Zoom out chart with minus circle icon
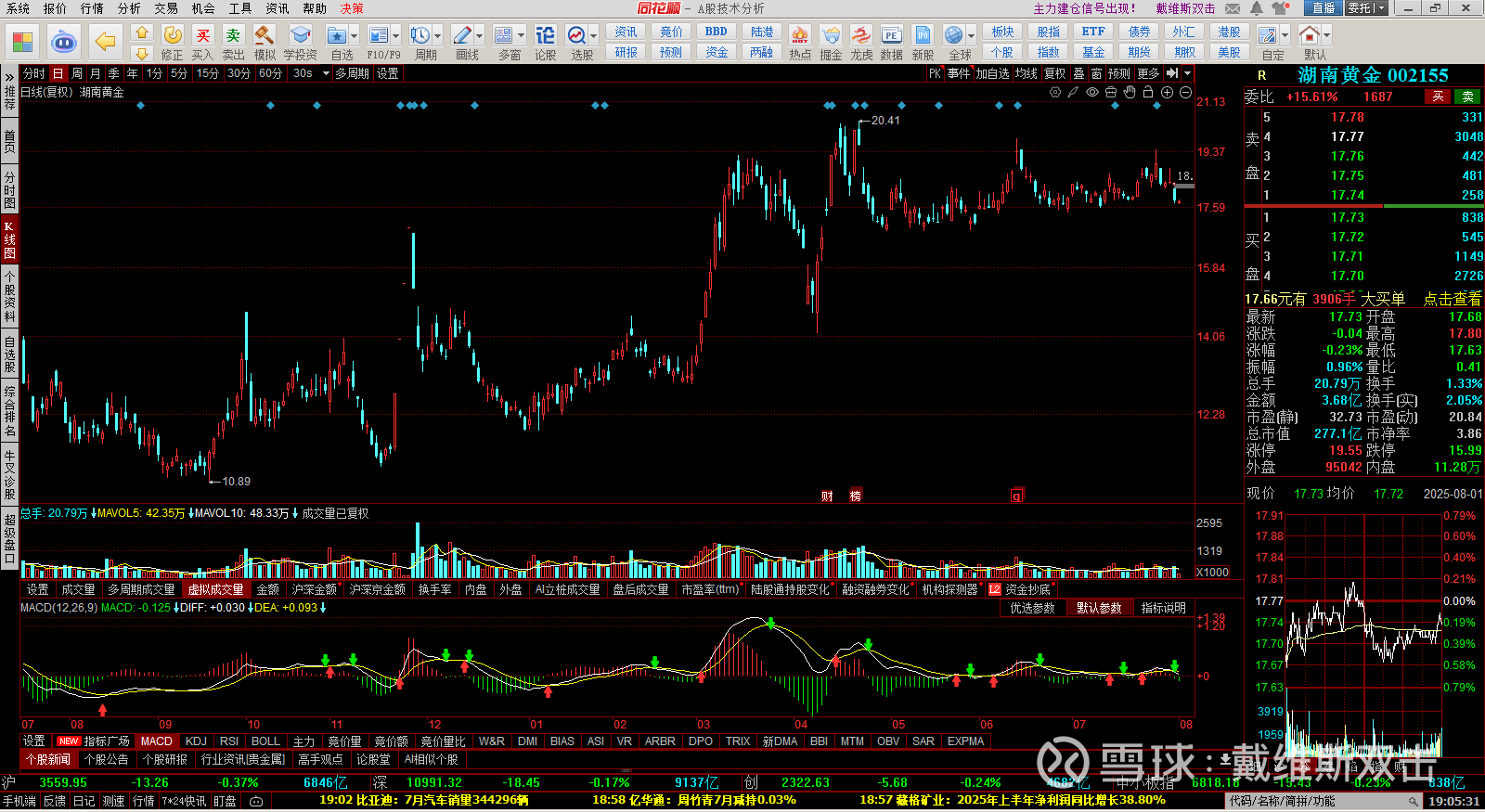This screenshot has width=1485, height=812. point(1185,92)
